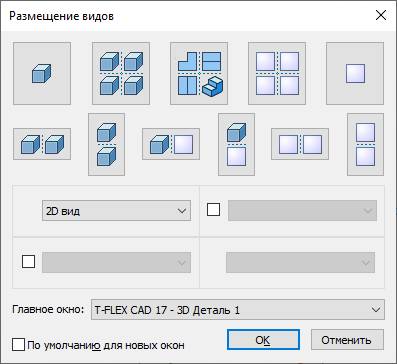Open the disabled top-right view dropdown
Image resolution: width=397 pixels, height=364 pixels.
pos(302,211)
